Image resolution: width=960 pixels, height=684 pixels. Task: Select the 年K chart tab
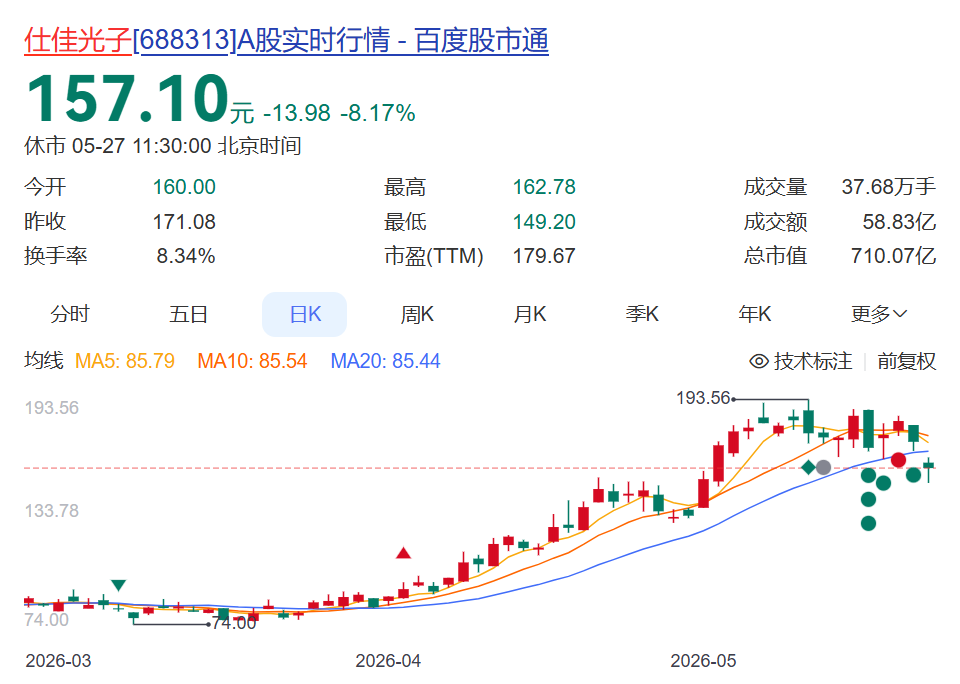[755, 314]
